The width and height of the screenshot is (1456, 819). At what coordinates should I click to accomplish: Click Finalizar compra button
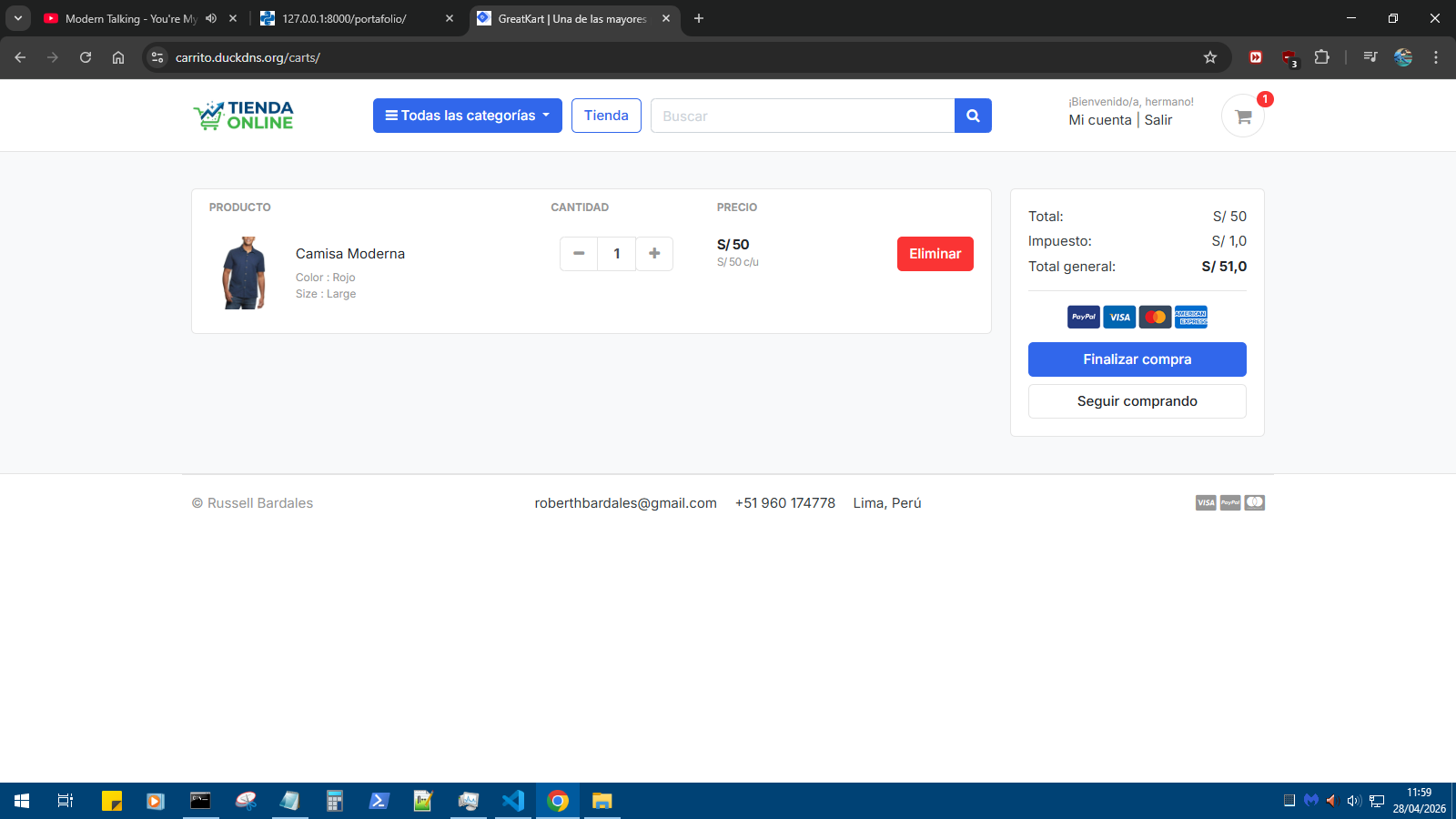click(1137, 359)
